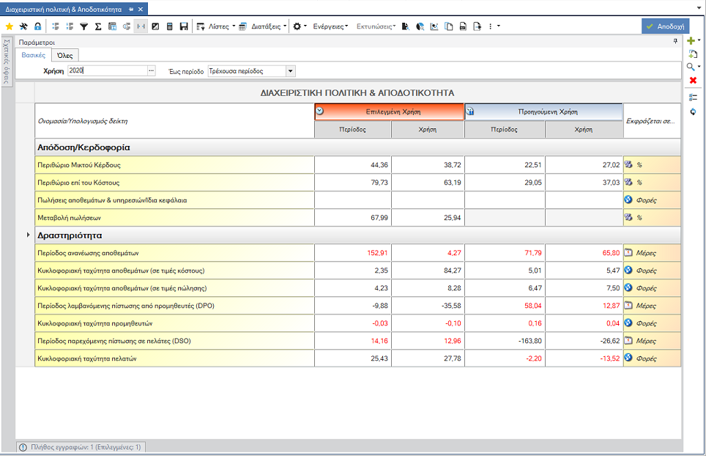Click the magnifier search icon at right
706x456 pixels.
point(691,67)
